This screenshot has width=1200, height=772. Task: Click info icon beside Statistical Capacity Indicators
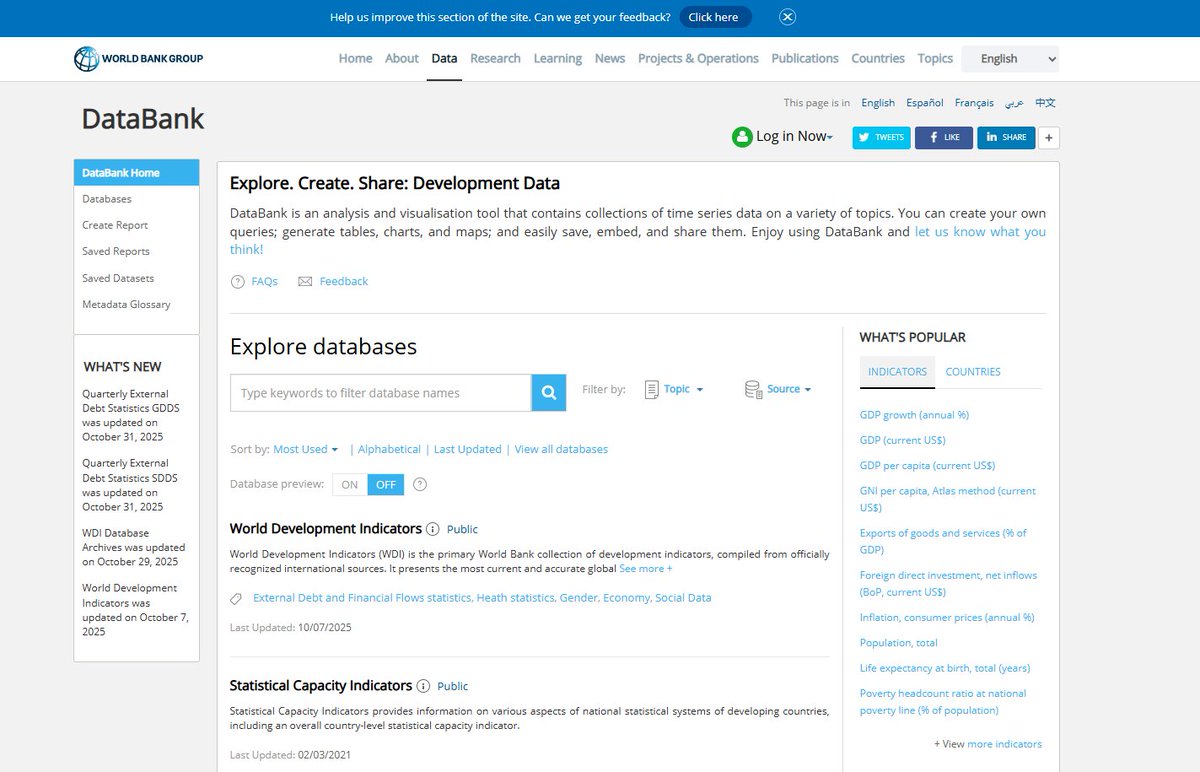point(423,686)
